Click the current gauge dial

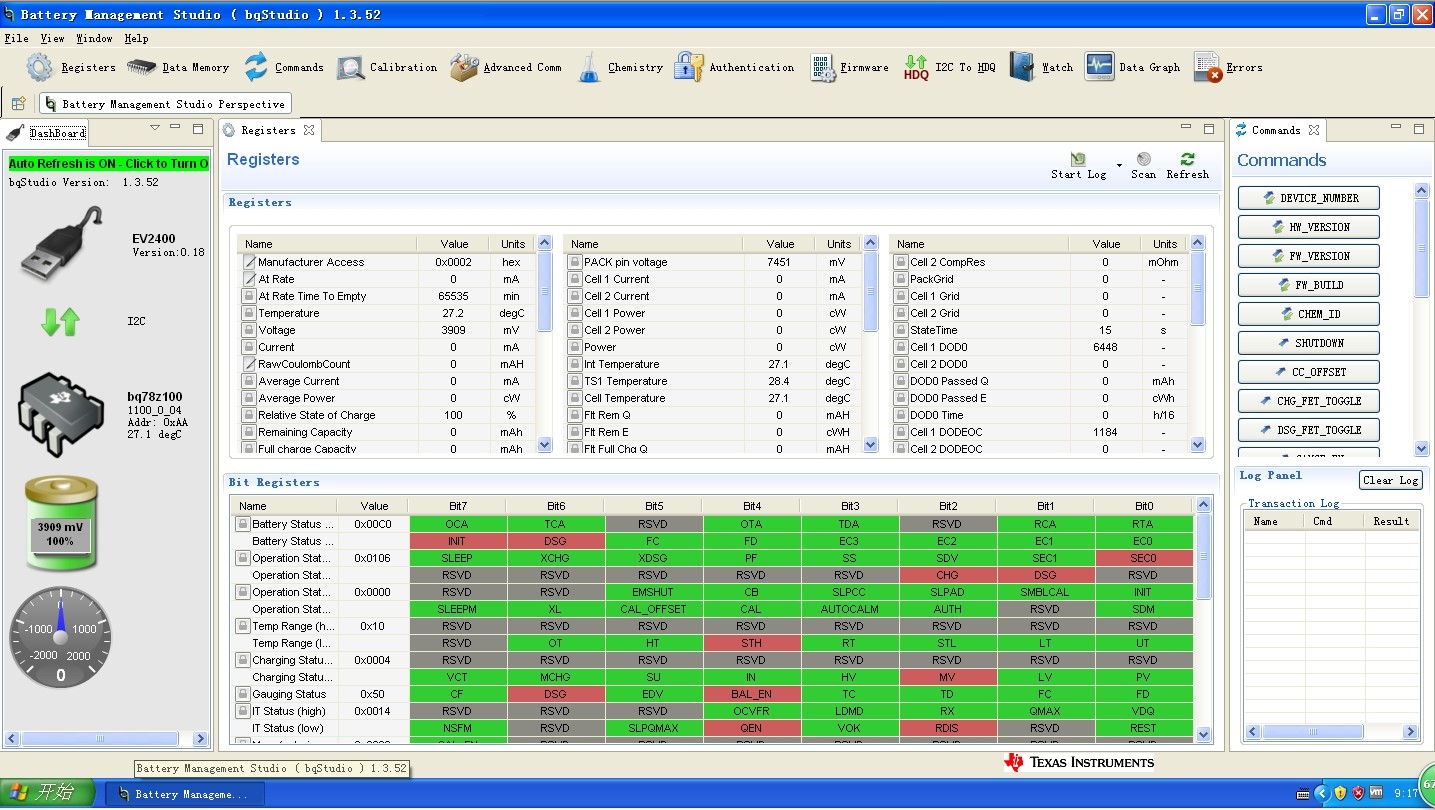click(60, 637)
